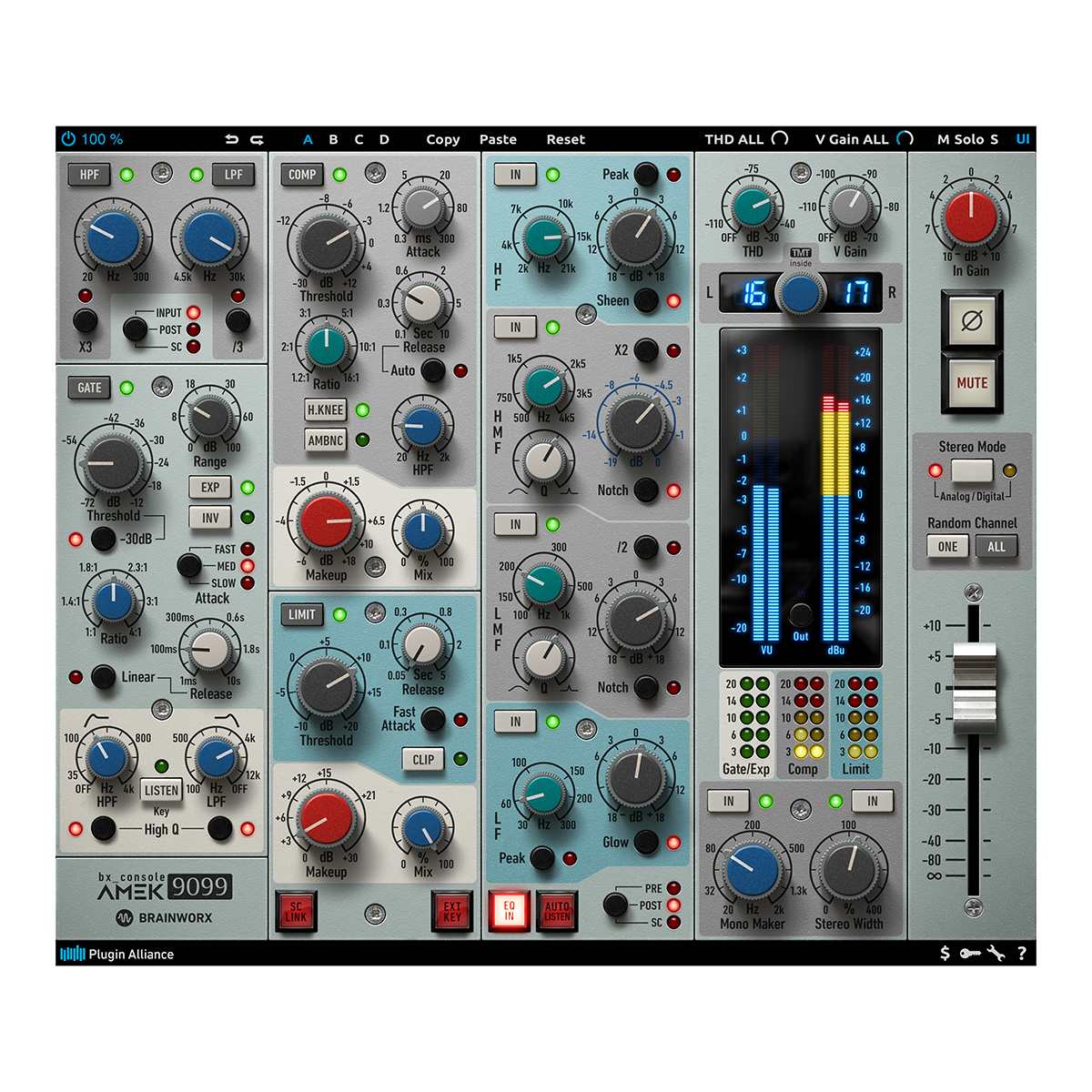Click the phase invert Ø button
Viewport: 1092px width, 1092px height.
(972, 320)
